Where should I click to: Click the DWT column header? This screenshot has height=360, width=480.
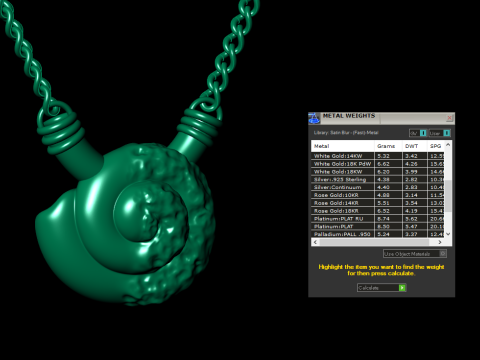(415, 146)
